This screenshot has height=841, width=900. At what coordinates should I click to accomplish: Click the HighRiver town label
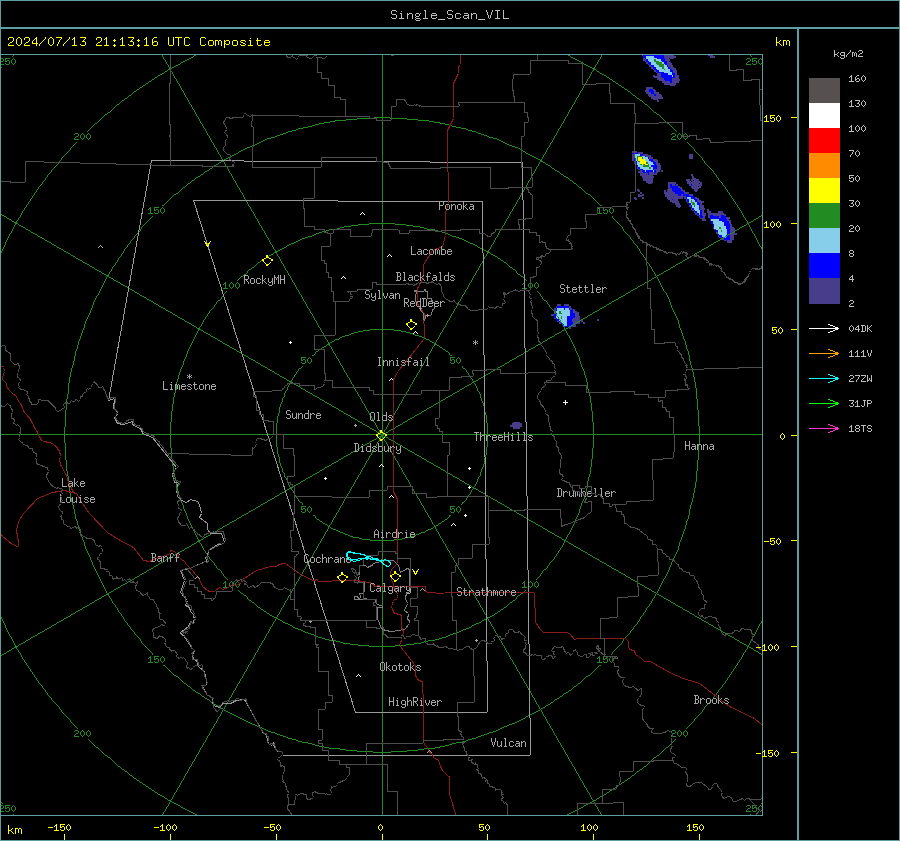point(415,702)
